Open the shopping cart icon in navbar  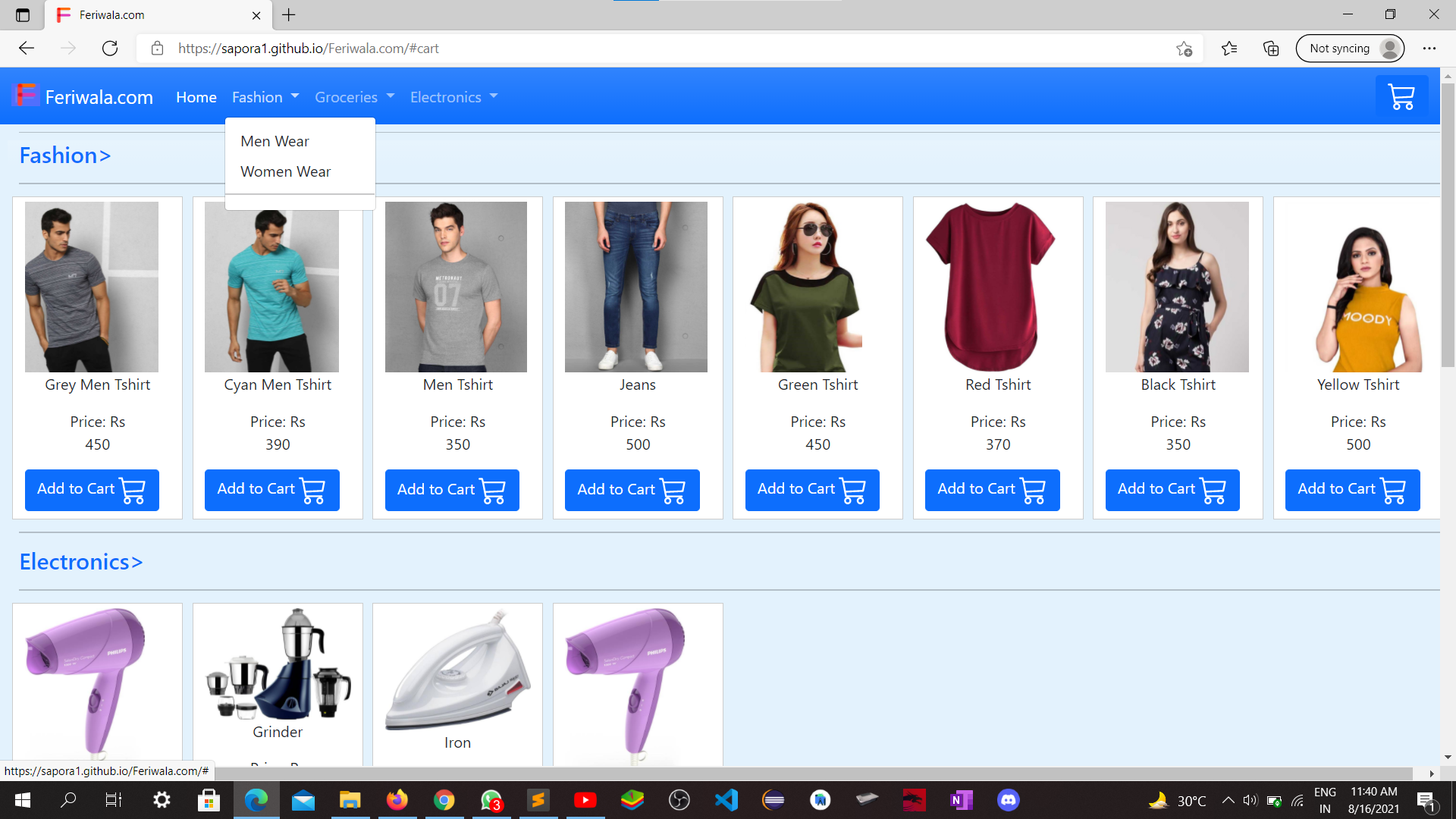click(1401, 97)
